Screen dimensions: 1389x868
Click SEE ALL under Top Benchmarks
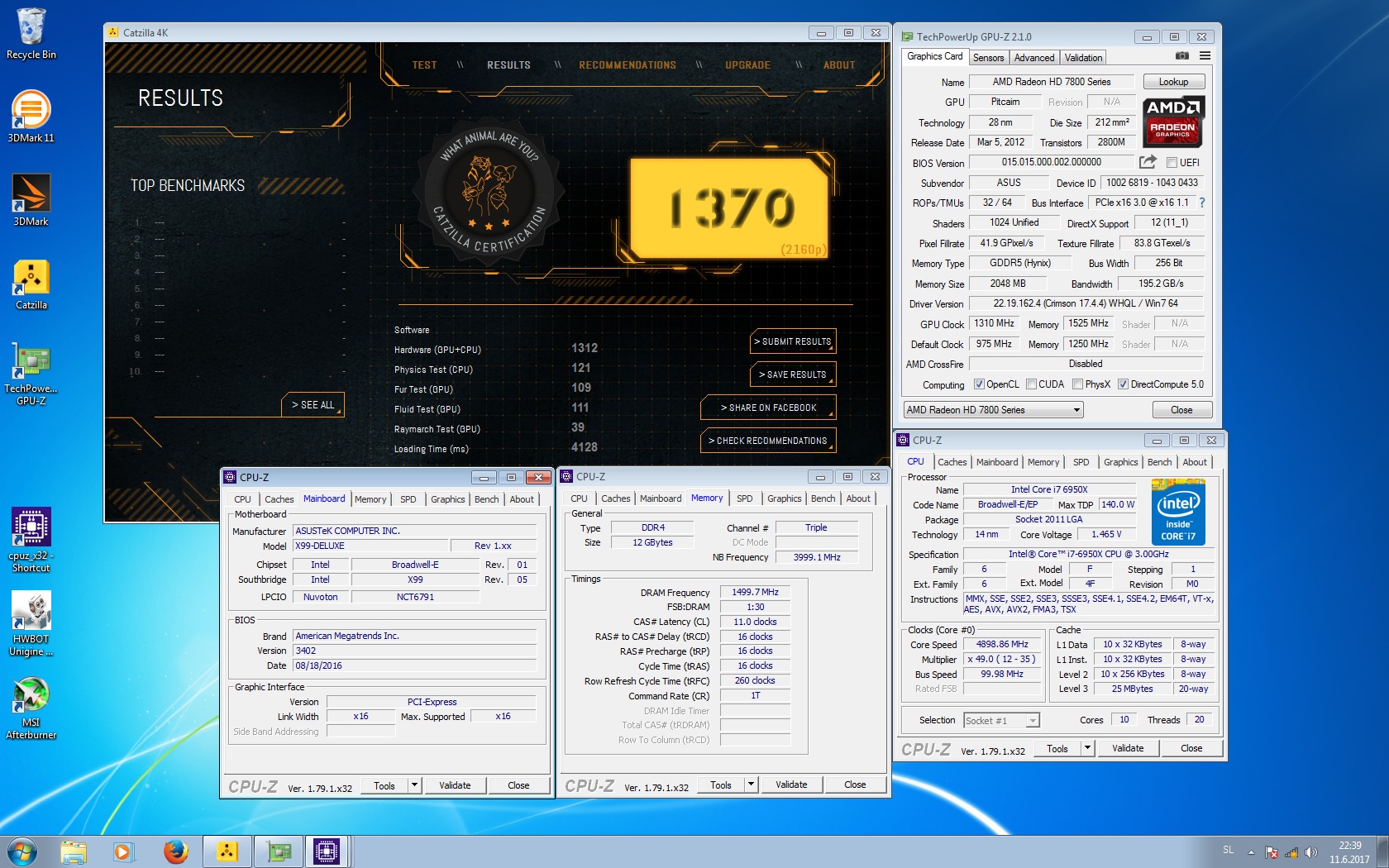[x=313, y=405]
